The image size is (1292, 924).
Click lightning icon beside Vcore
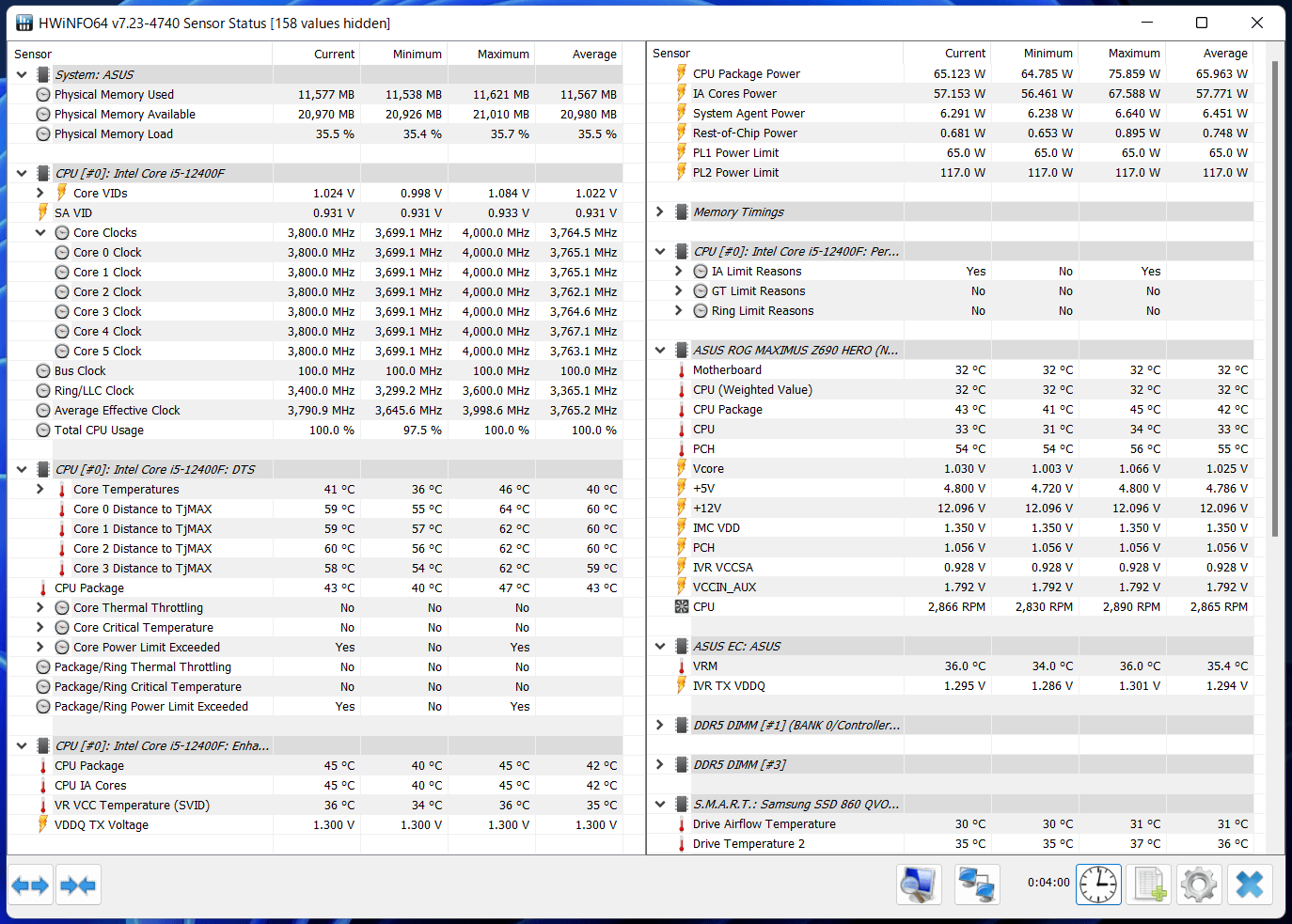pyautogui.click(x=682, y=468)
